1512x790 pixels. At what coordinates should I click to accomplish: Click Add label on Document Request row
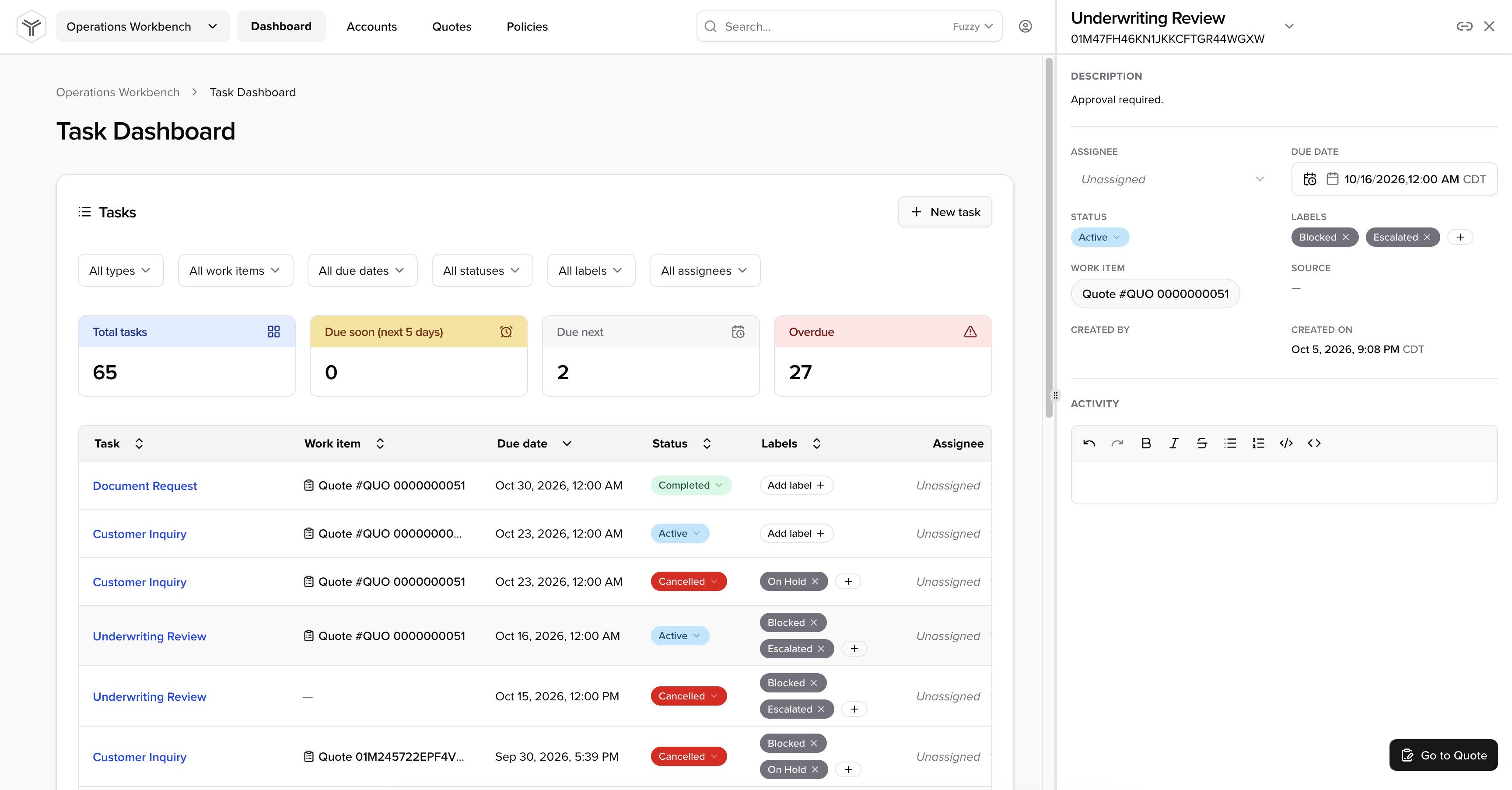coord(796,486)
